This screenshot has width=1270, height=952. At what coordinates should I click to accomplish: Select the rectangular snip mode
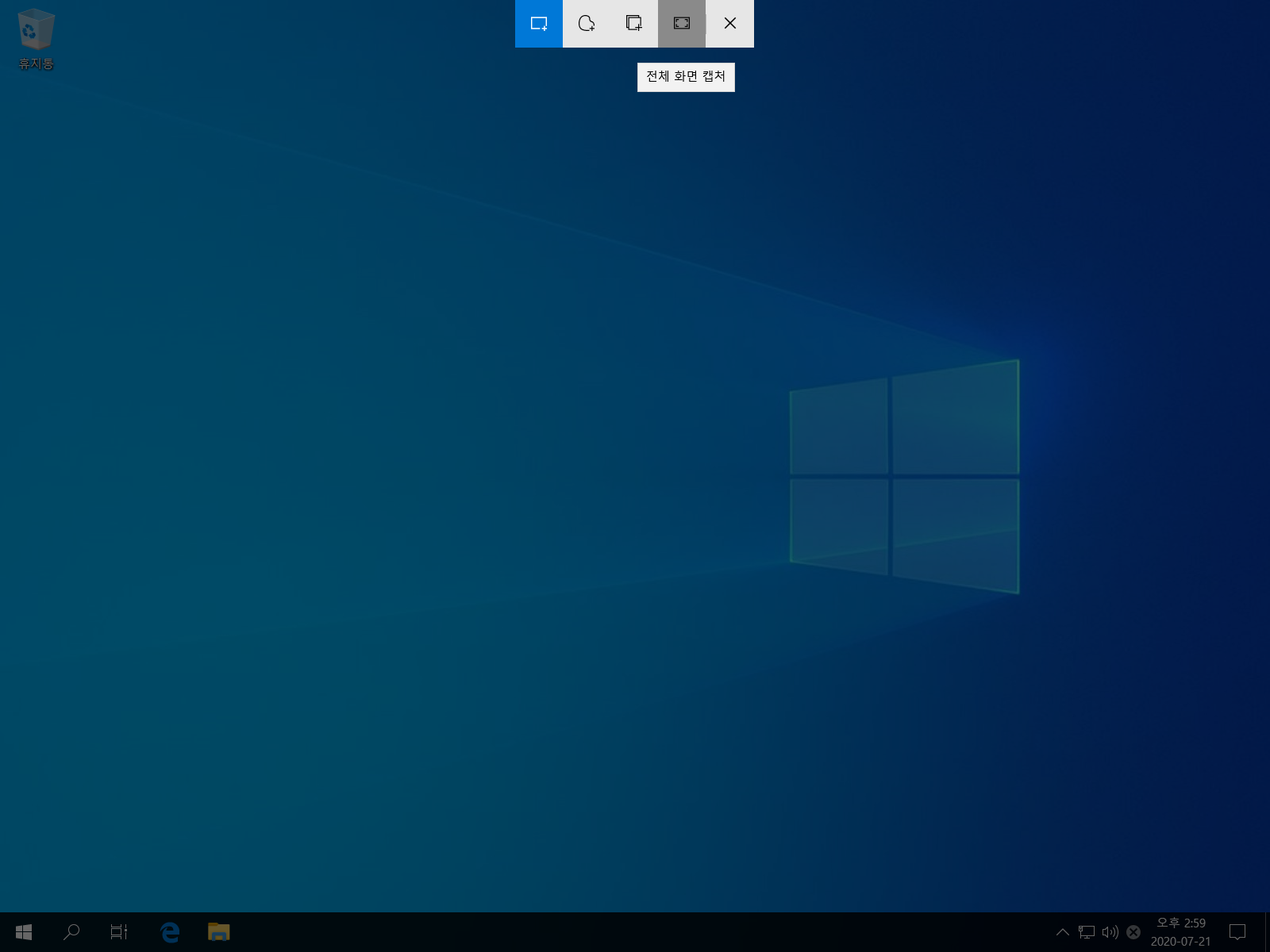[539, 24]
